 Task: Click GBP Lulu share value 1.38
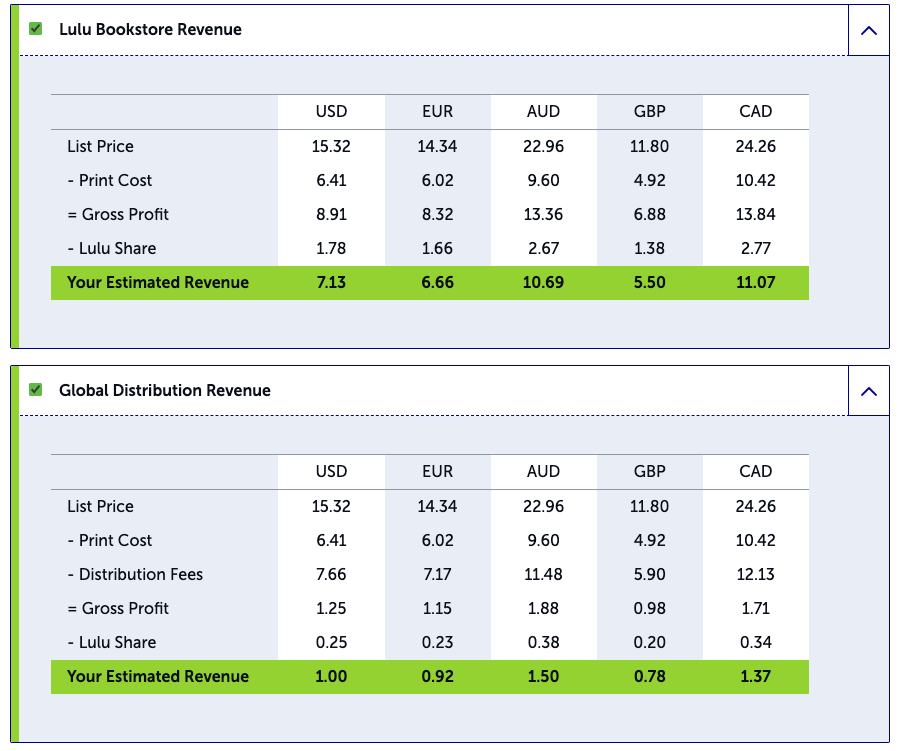tap(649, 248)
